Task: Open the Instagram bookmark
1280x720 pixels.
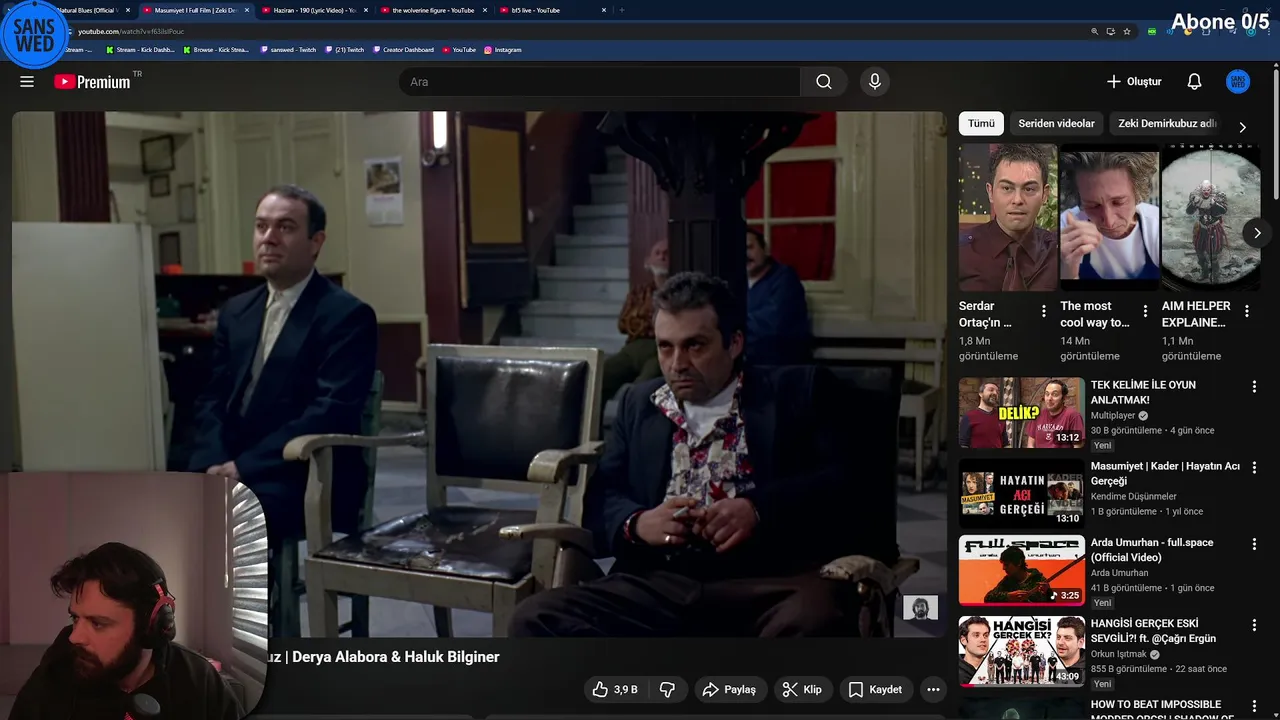Action: tap(503, 50)
